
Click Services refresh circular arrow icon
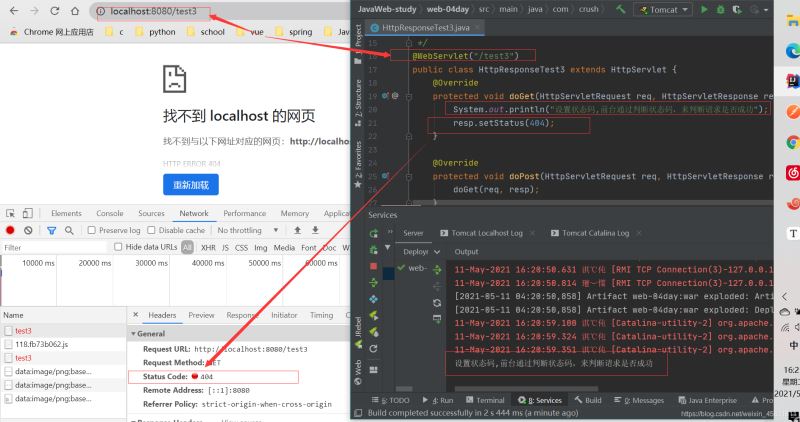pos(373,349)
